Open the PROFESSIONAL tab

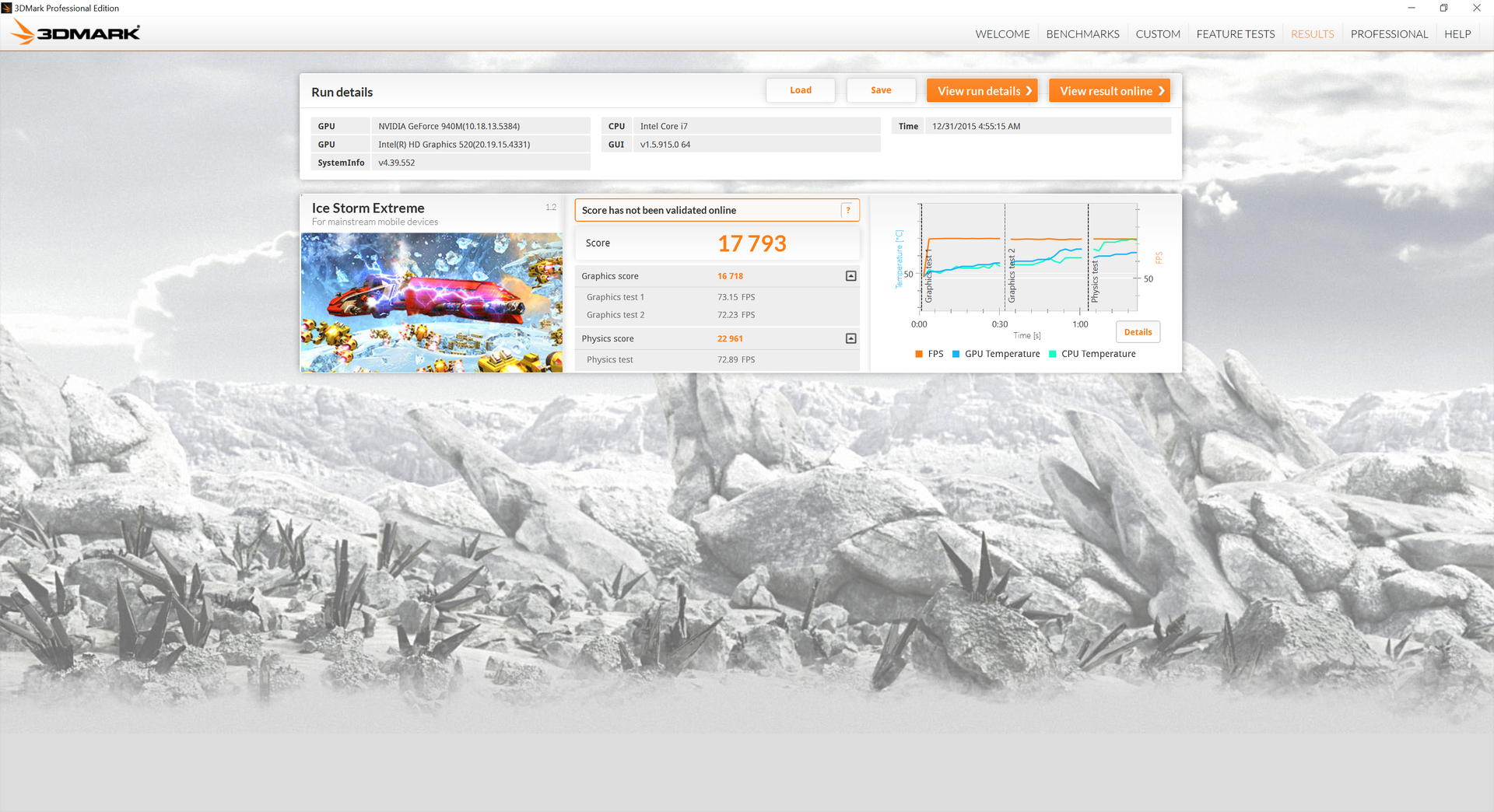tap(1389, 34)
